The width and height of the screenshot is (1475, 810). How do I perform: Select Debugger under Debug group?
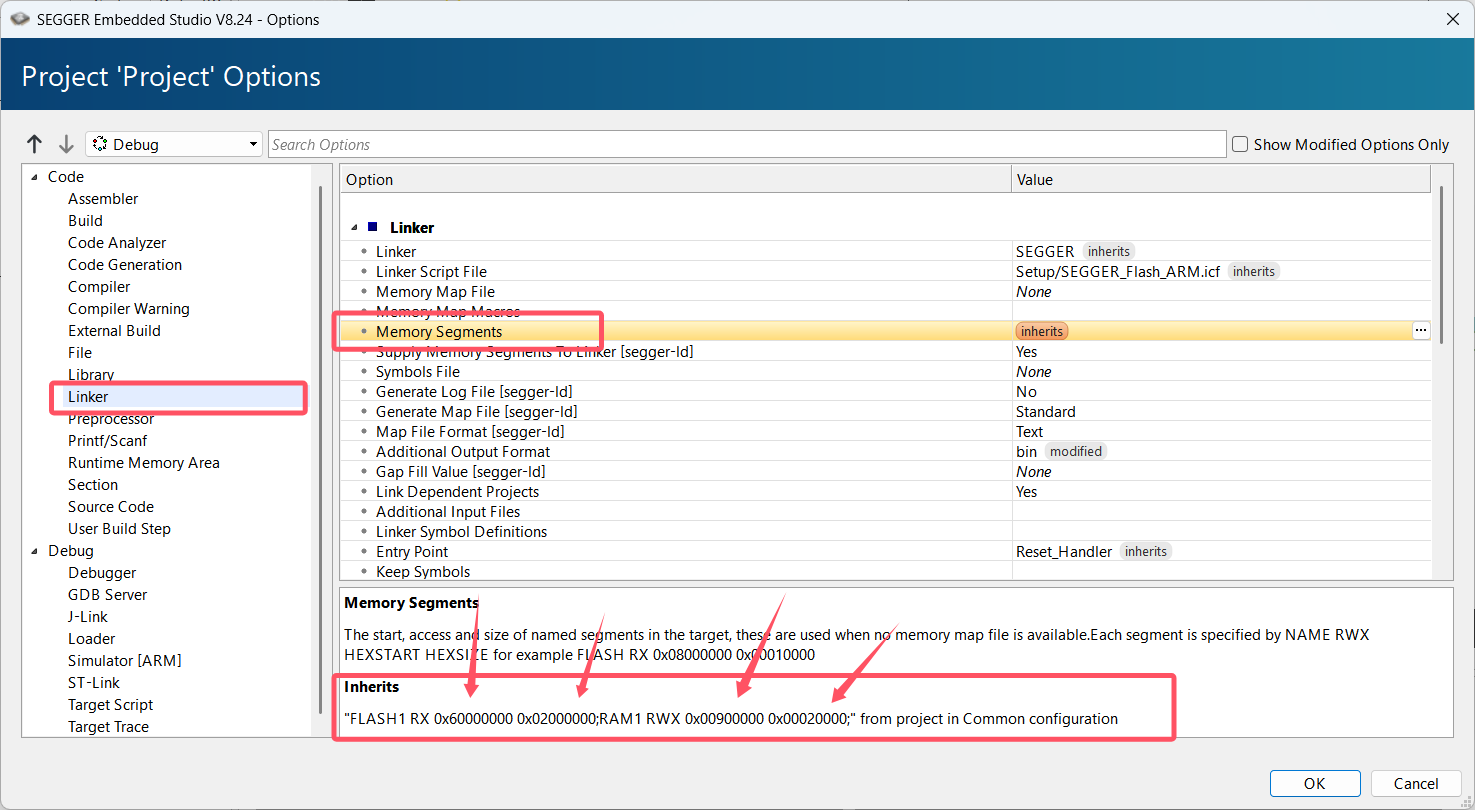tap(102, 573)
